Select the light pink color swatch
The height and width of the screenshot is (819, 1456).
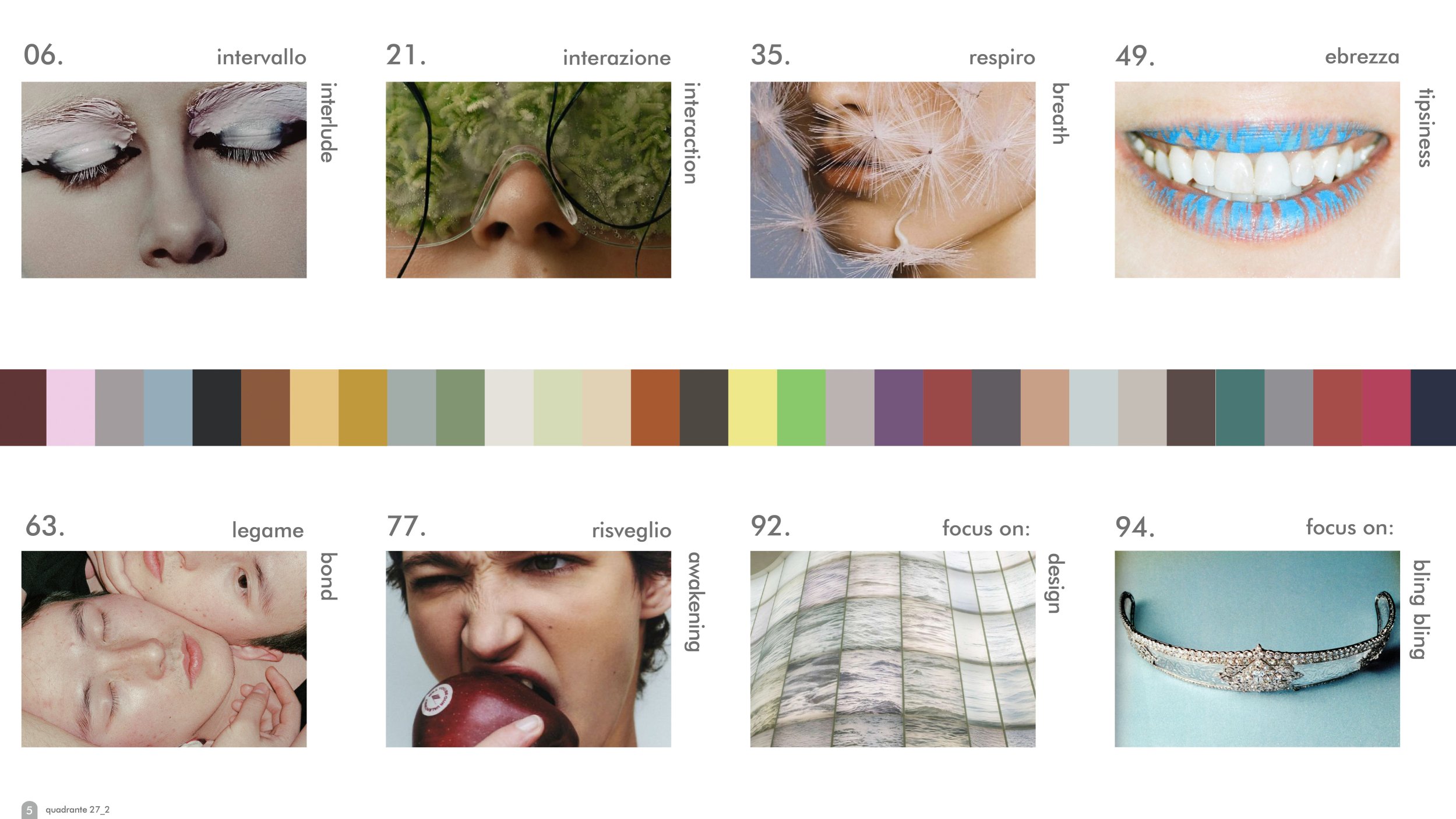[x=70, y=408]
